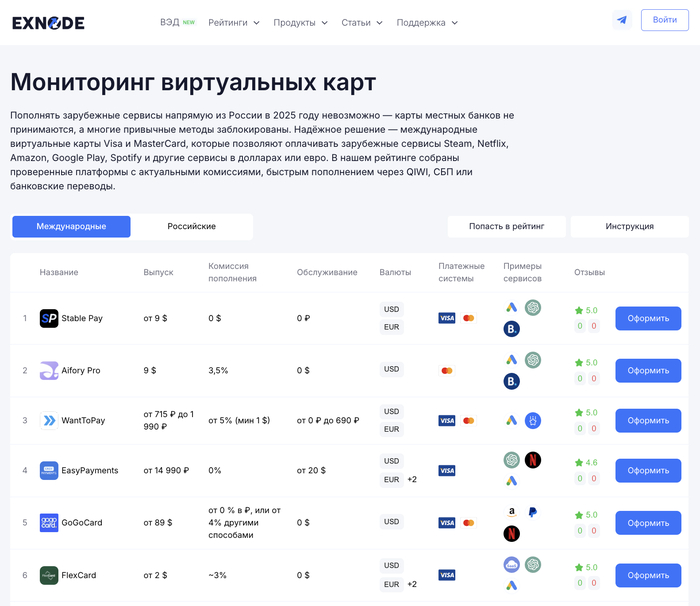This screenshot has width=700, height=606.
Task: Click Оформить for Aifory Pro
Action: [648, 371]
